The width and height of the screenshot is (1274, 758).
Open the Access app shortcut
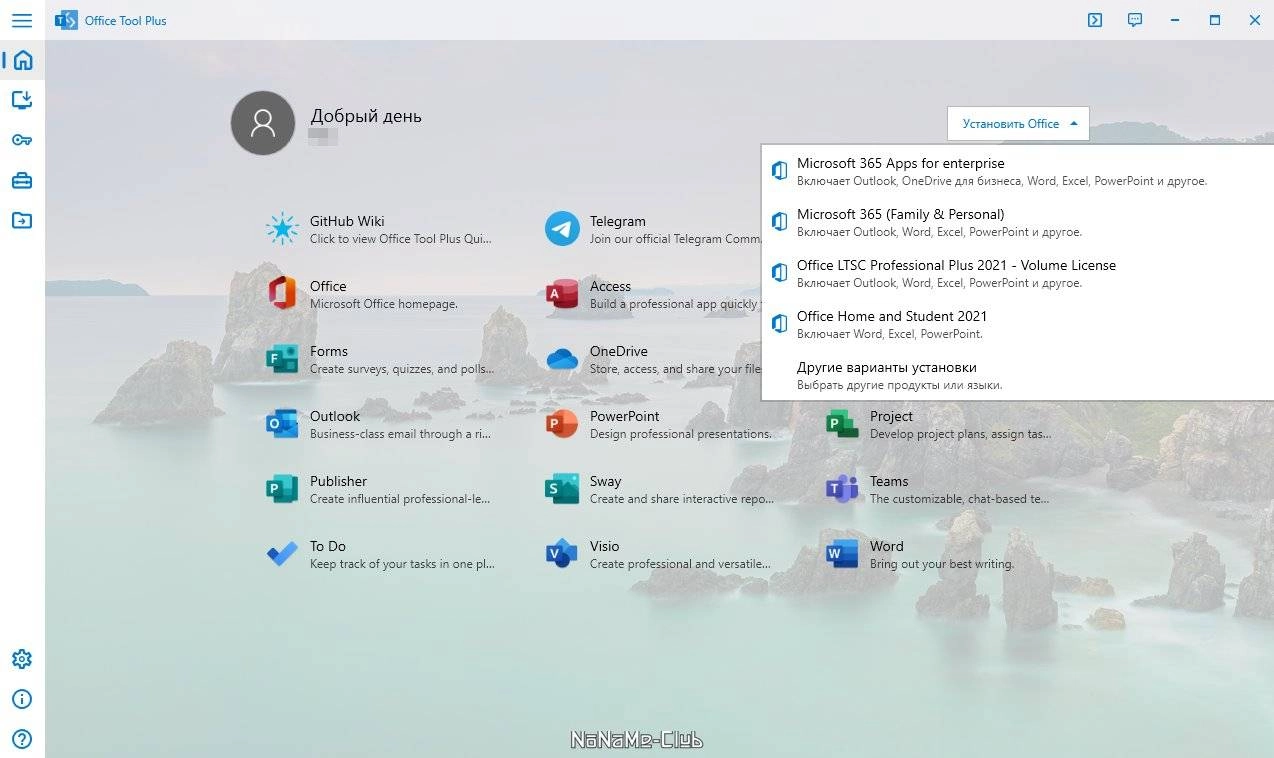pyautogui.click(x=652, y=294)
